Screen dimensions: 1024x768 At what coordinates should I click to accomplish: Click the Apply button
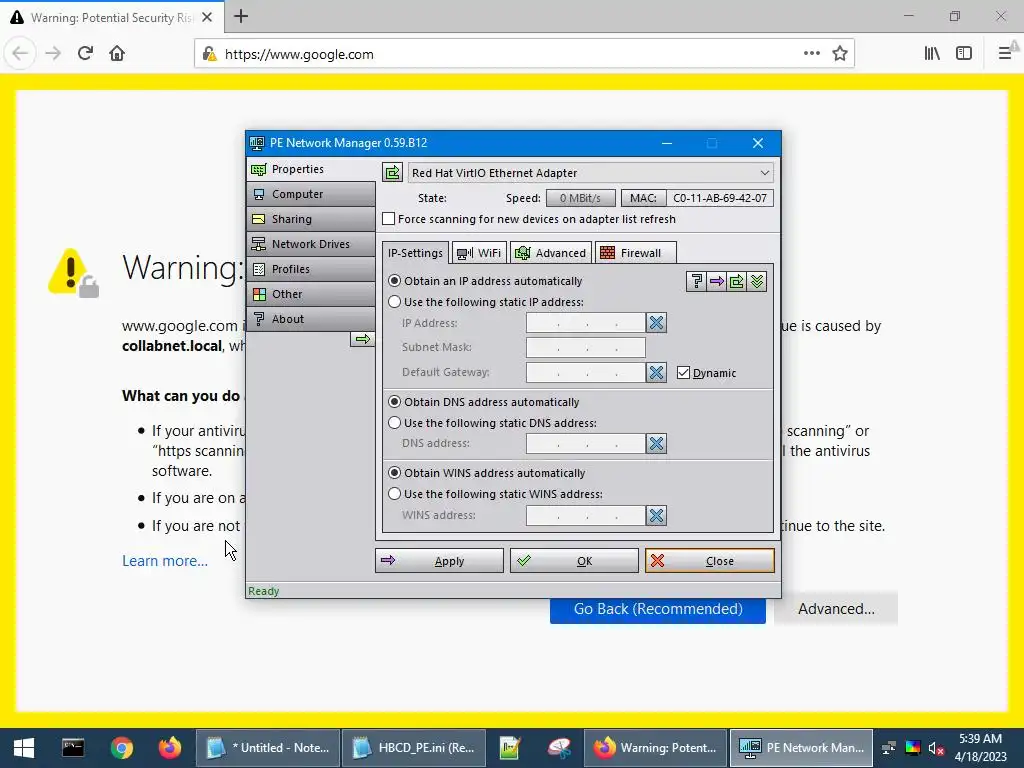(x=440, y=560)
